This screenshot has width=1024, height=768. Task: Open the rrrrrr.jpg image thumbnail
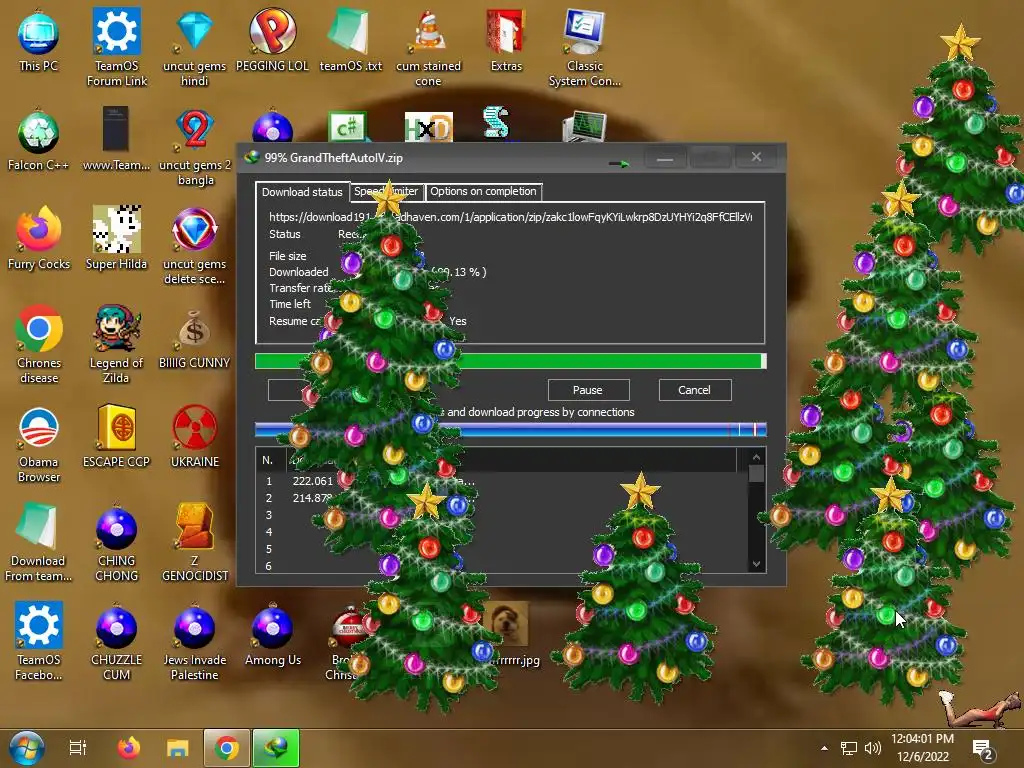tap(511, 635)
